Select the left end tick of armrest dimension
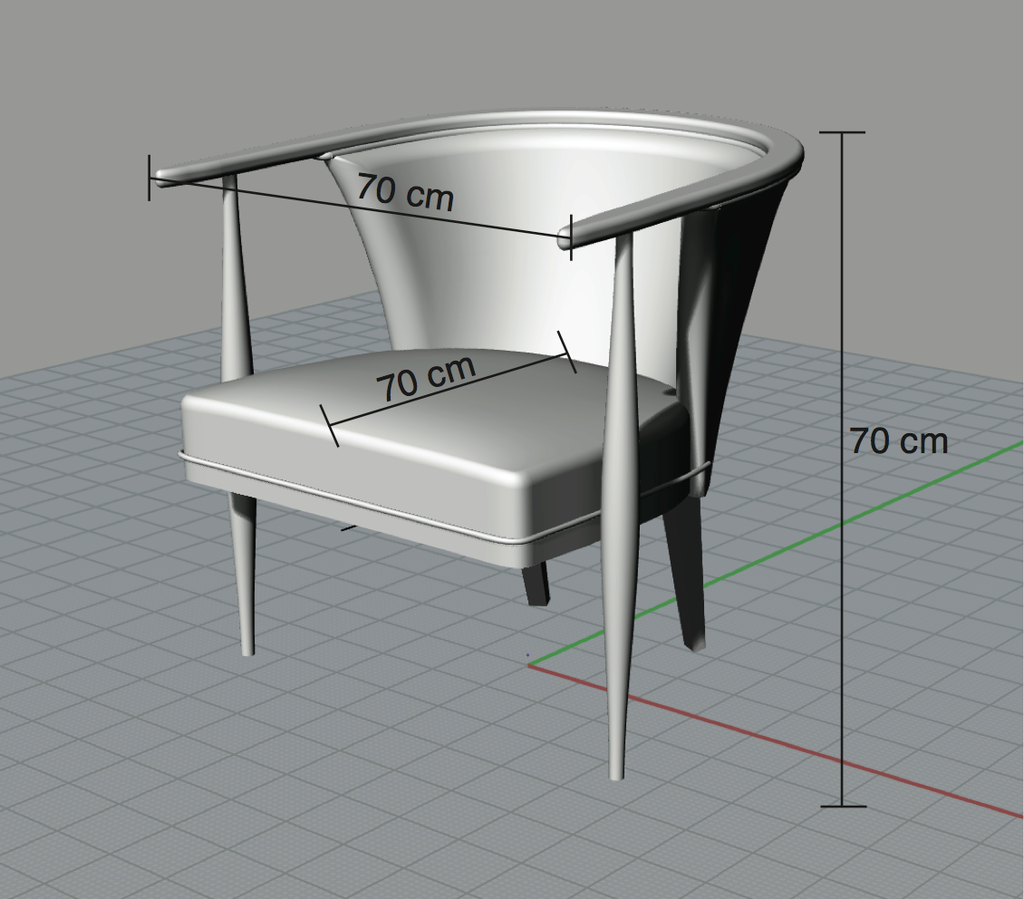The width and height of the screenshot is (1024, 899). (x=150, y=177)
